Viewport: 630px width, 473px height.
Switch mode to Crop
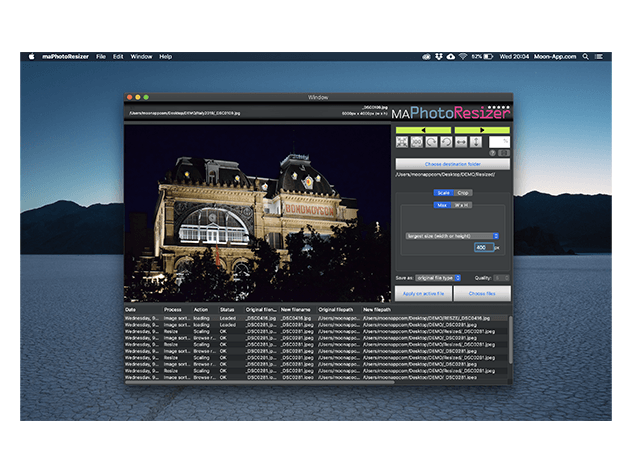click(463, 192)
